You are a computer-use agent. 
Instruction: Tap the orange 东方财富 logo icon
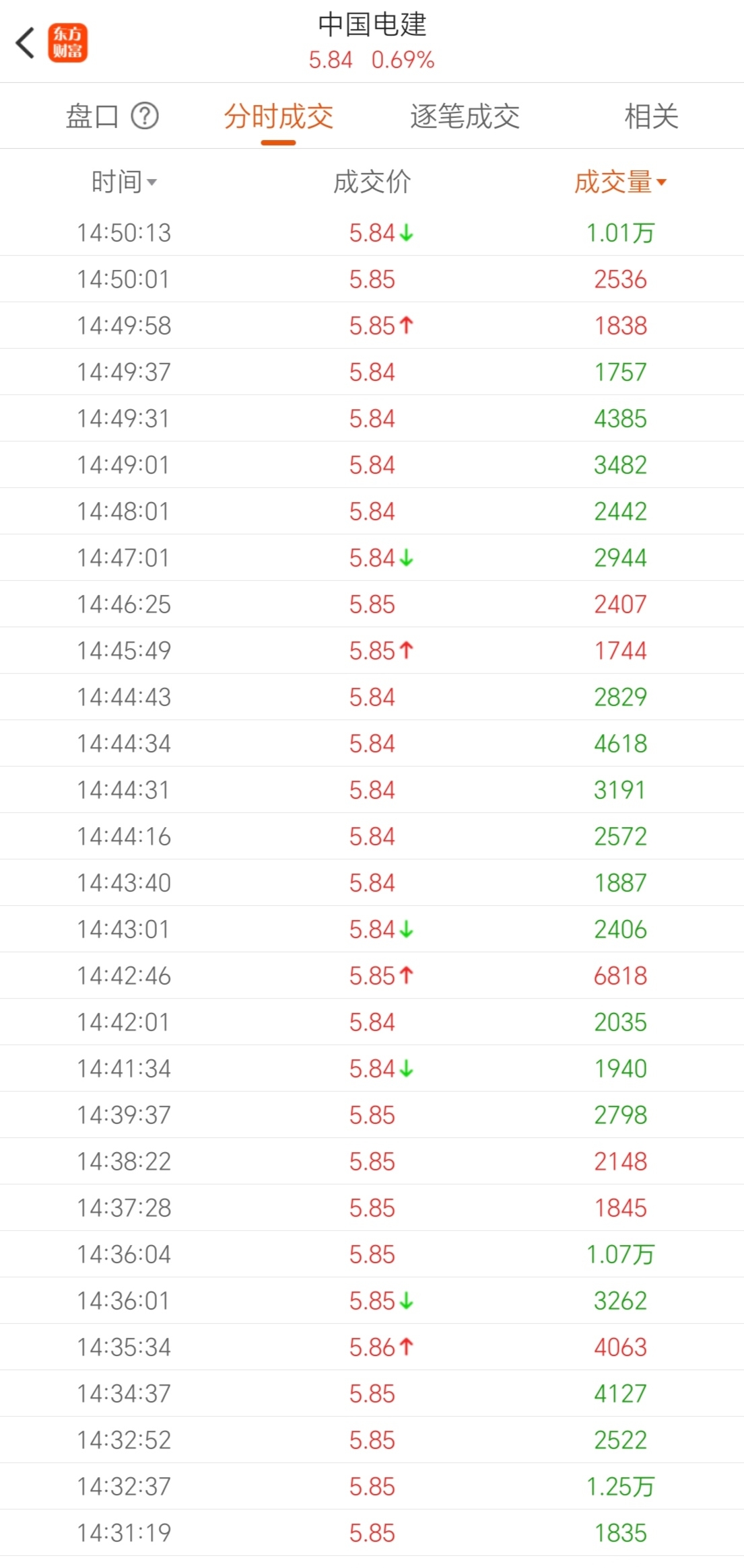pyautogui.click(x=67, y=43)
